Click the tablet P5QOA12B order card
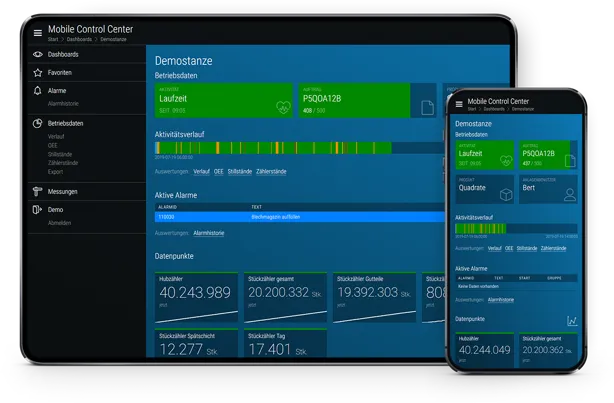The height and width of the screenshot is (403, 614). [367, 100]
